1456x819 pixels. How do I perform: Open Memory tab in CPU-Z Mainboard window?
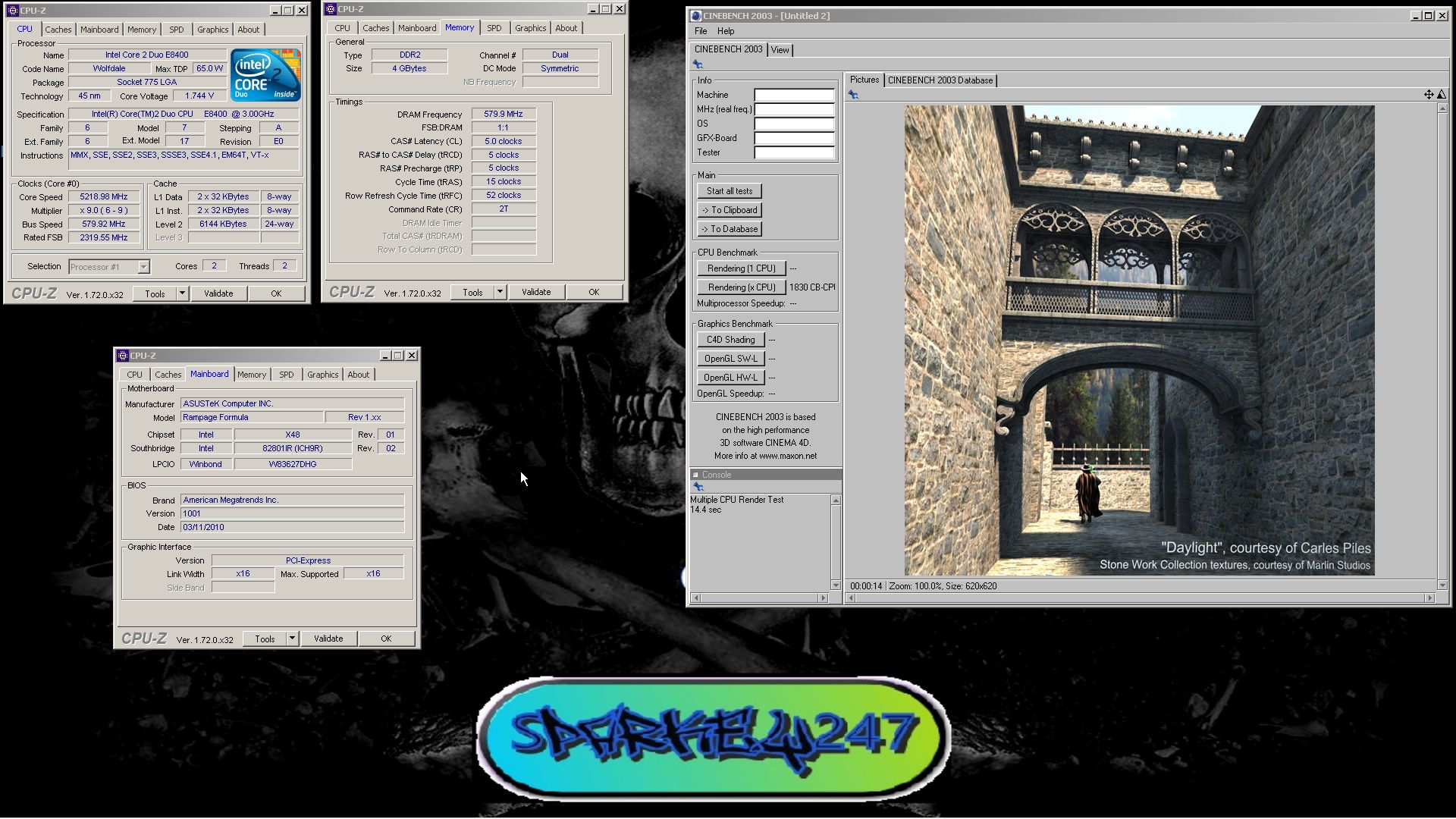click(x=252, y=375)
